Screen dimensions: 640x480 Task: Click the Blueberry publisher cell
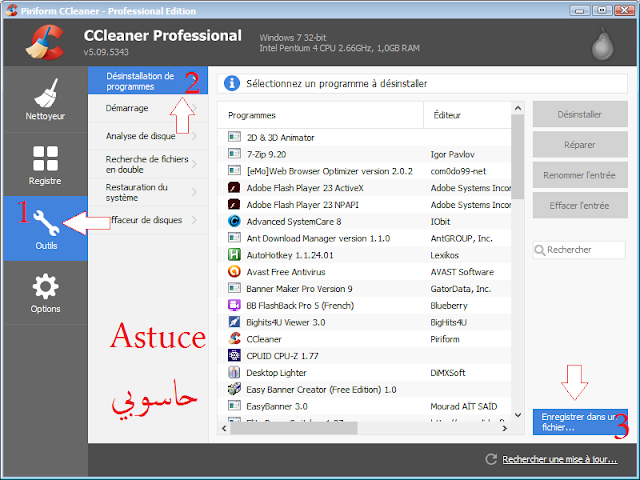click(449, 306)
